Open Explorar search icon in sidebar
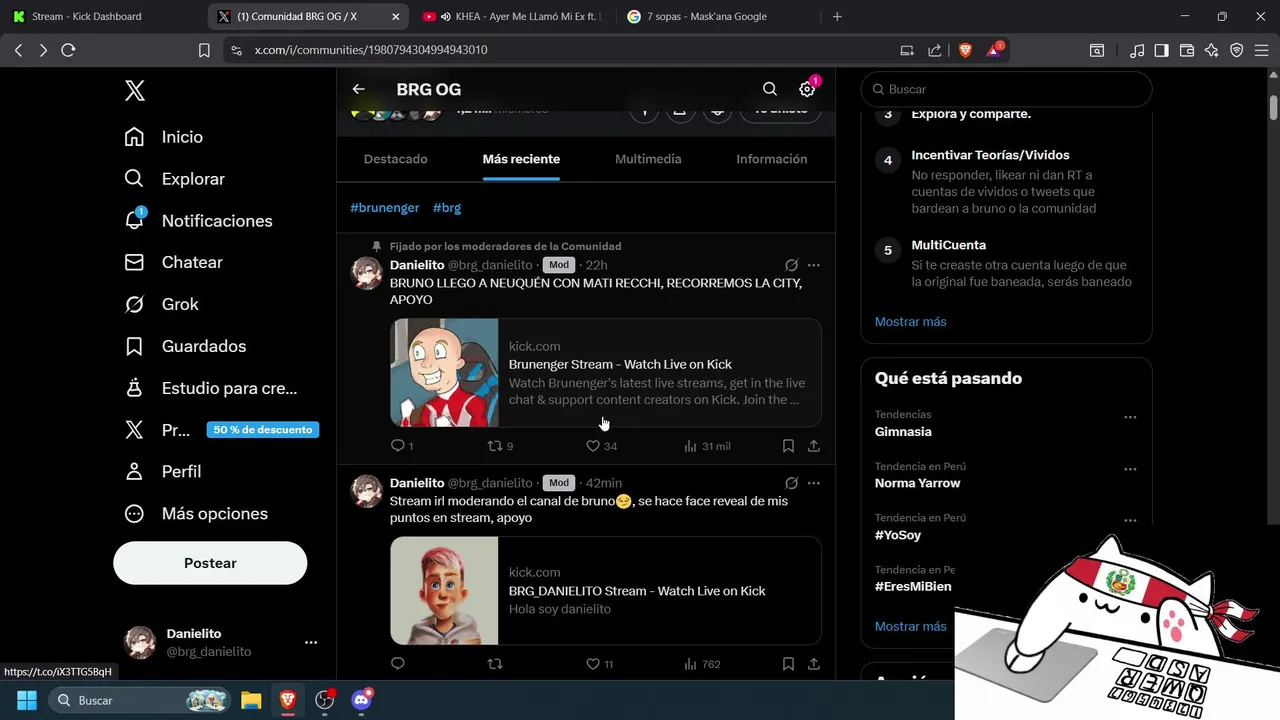This screenshot has width=1280, height=720. [134, 179]
